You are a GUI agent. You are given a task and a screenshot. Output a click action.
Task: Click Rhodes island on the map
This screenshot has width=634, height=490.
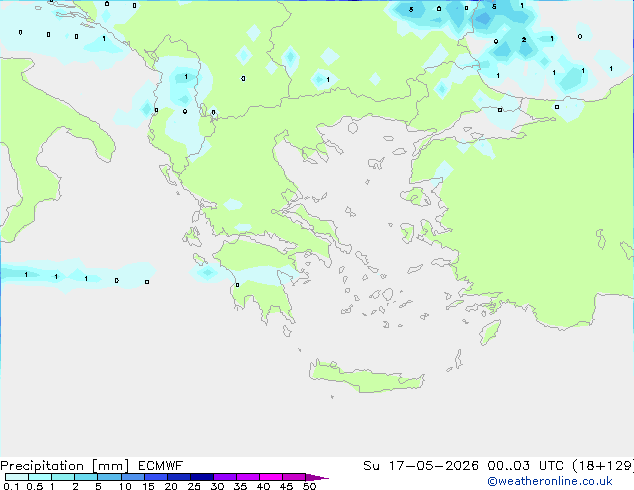[x=490, y=332]
